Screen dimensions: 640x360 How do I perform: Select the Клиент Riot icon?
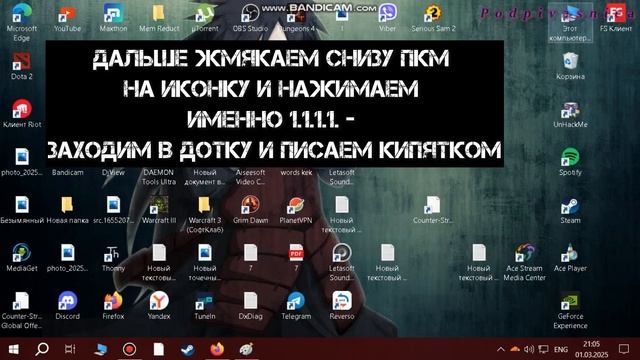pyautogui.click(x=22, y=114)
